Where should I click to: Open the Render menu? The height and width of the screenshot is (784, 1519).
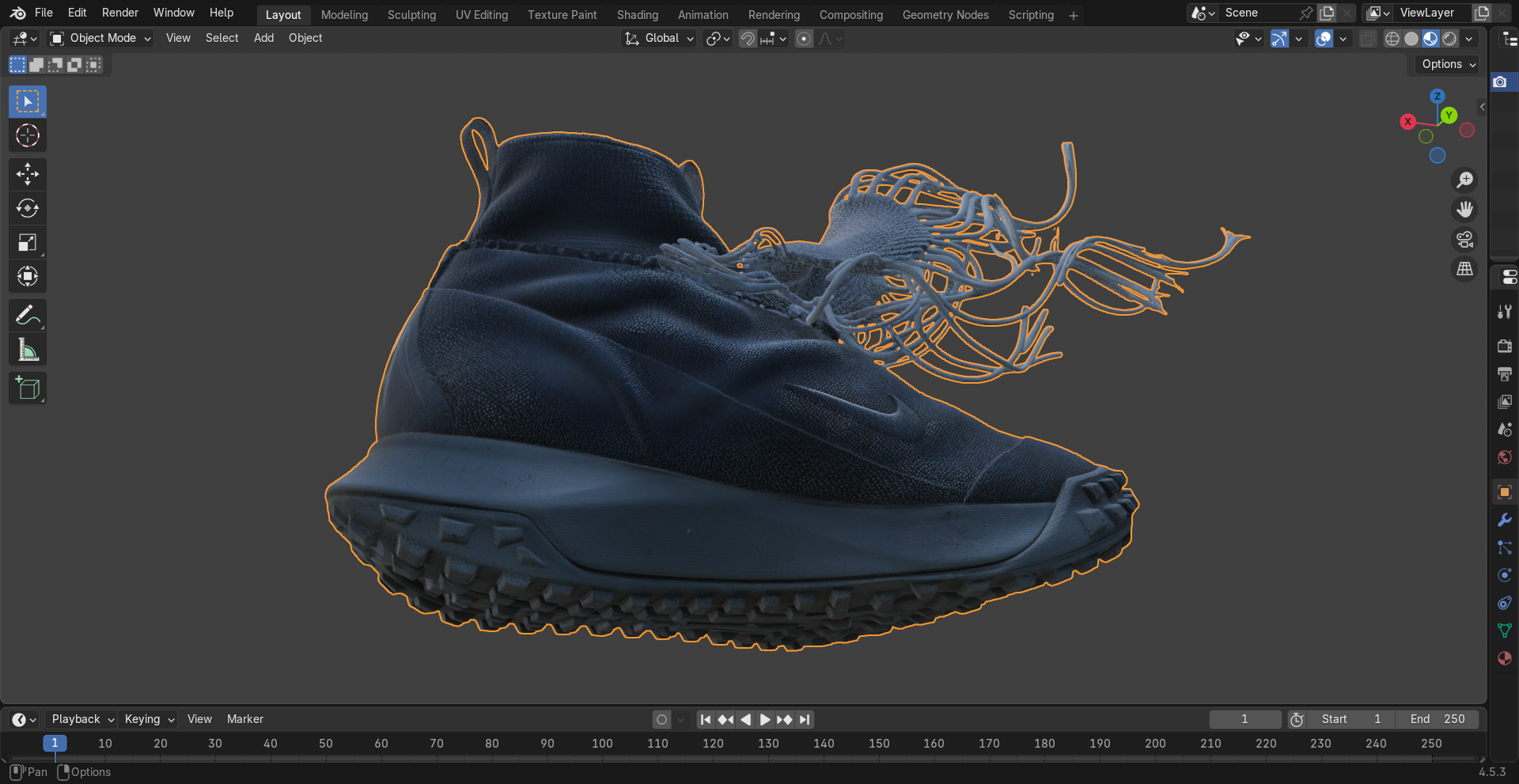[120, 13]
